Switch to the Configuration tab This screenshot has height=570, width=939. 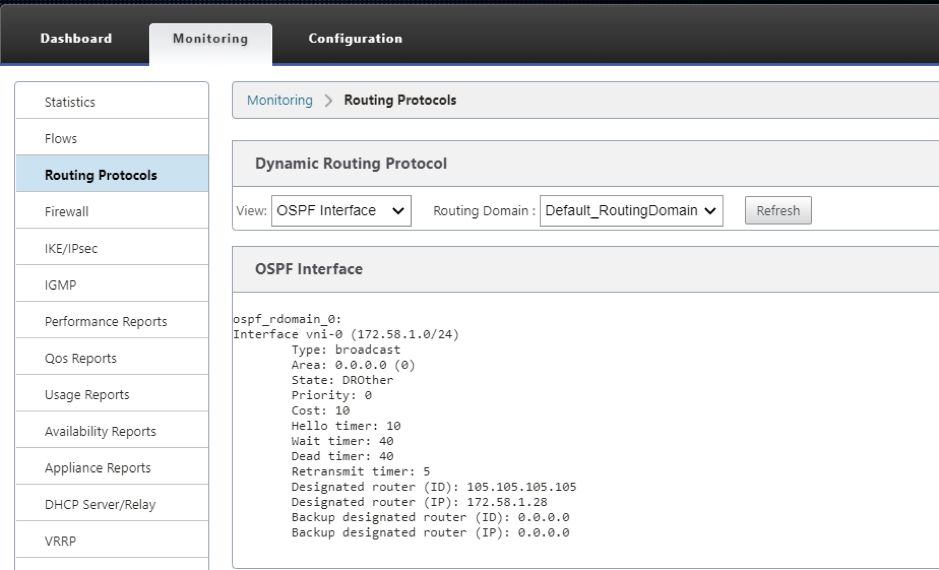[355, 39]
